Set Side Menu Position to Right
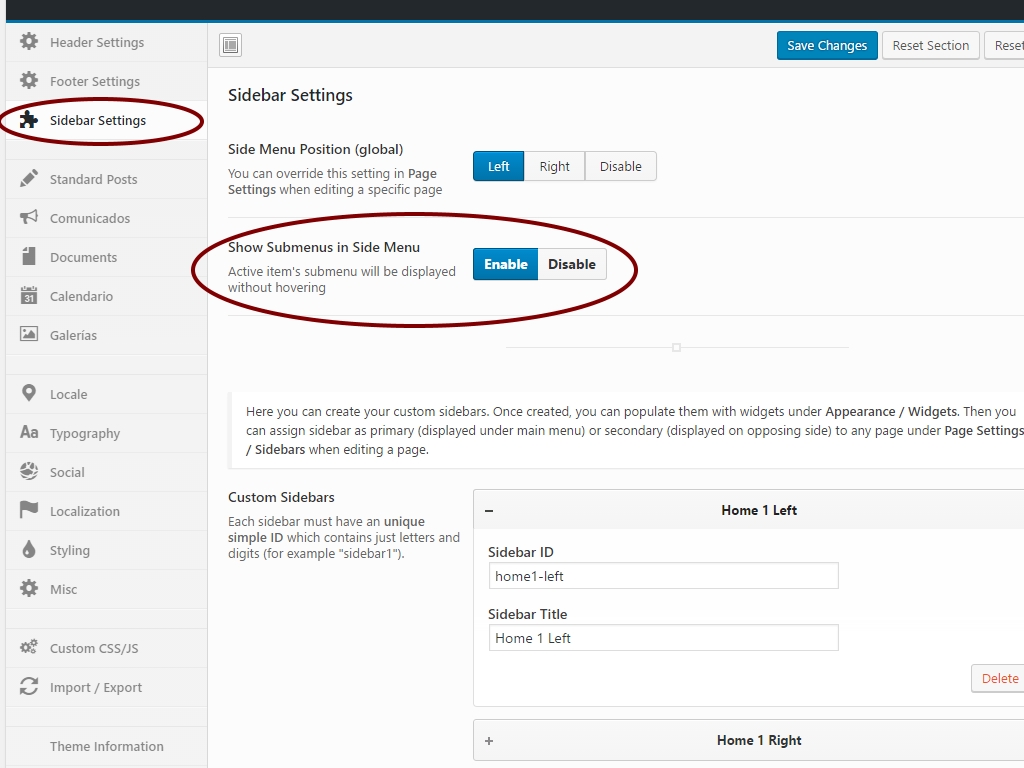This screenshot has width=1024, height=768. coord(554,166)
